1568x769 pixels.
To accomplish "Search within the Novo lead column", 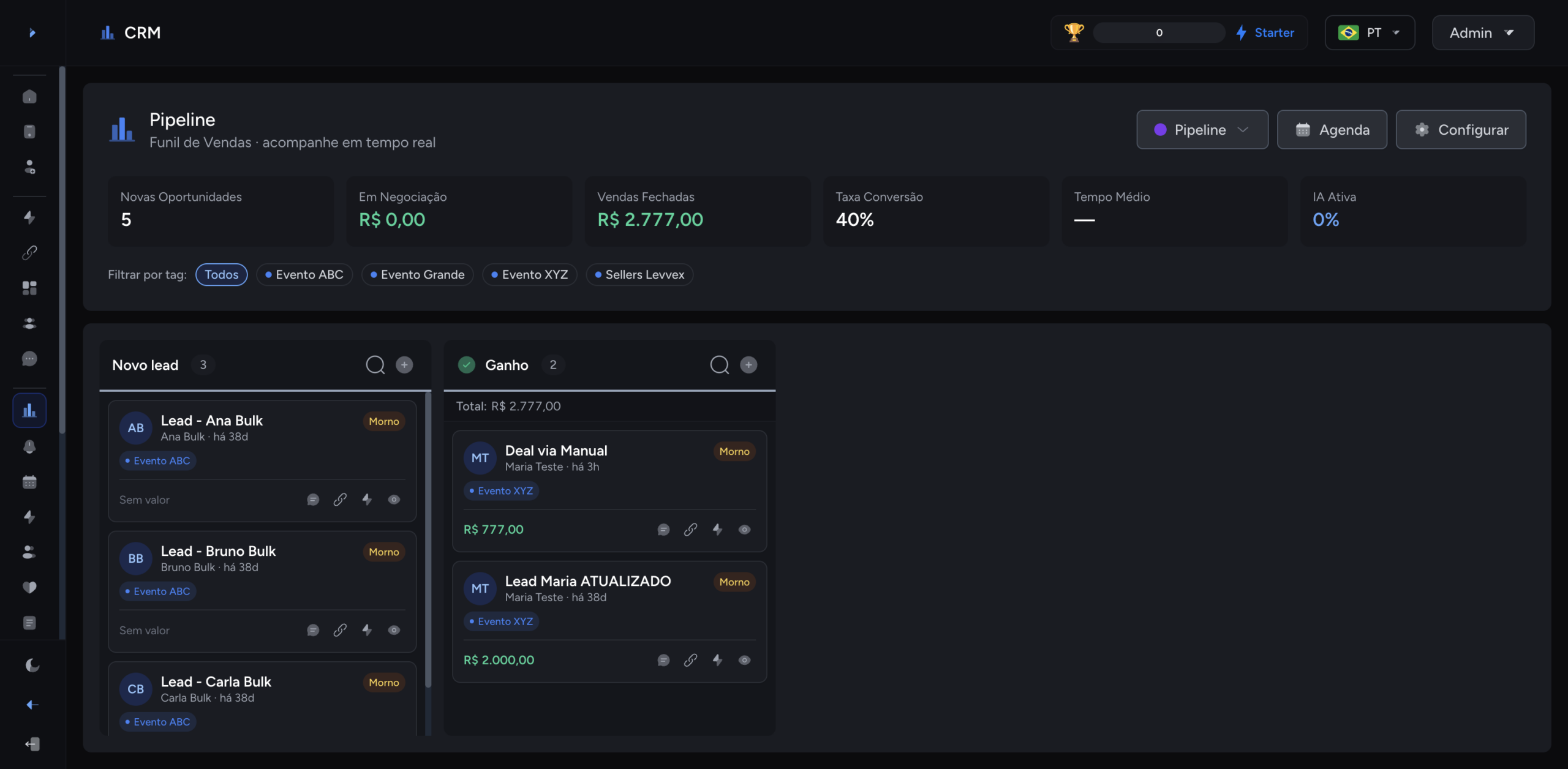I will pyautogui.click(x=375, y=365).
